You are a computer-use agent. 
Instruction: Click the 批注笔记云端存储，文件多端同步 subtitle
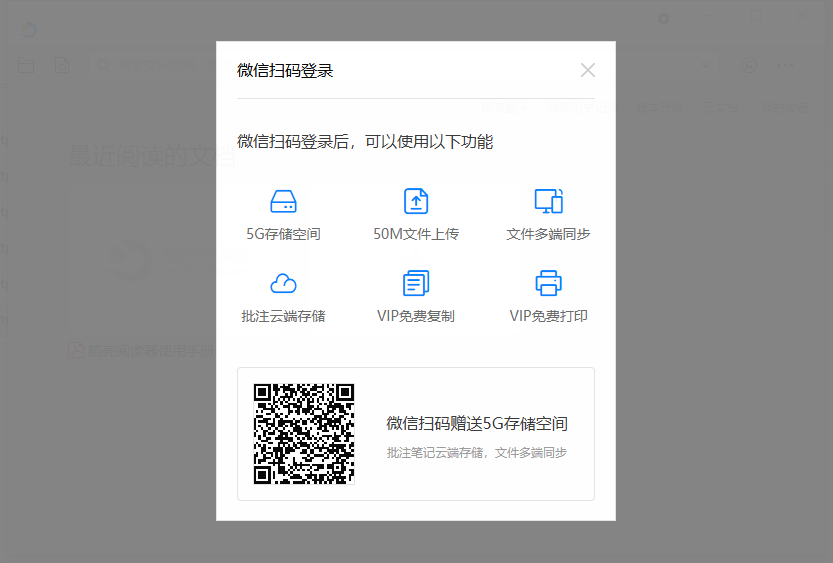[477, 453]
